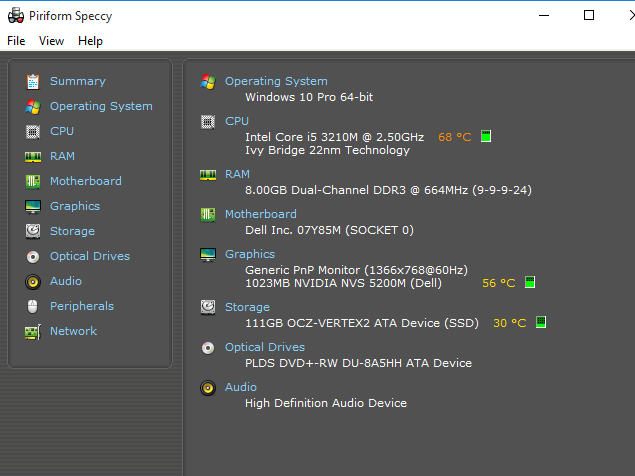The image size is (635, 476).
Task: Select Motherboard in the sidebar
Action: [85, 181]
